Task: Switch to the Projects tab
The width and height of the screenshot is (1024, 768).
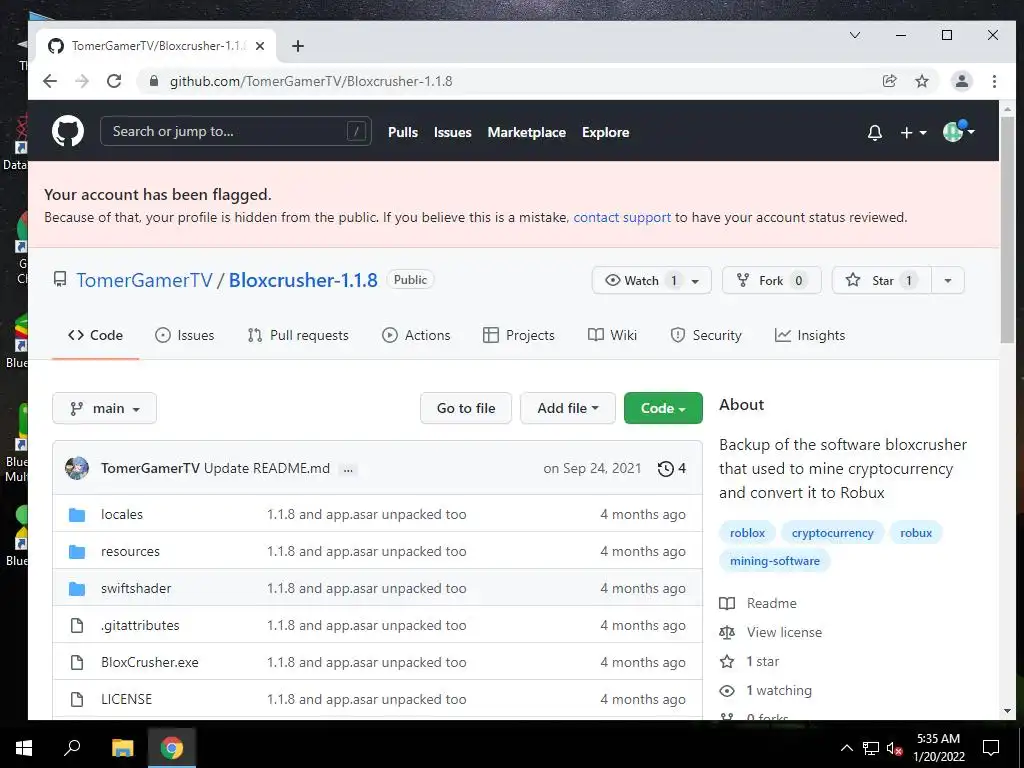Action: click(x=519, y=335)
